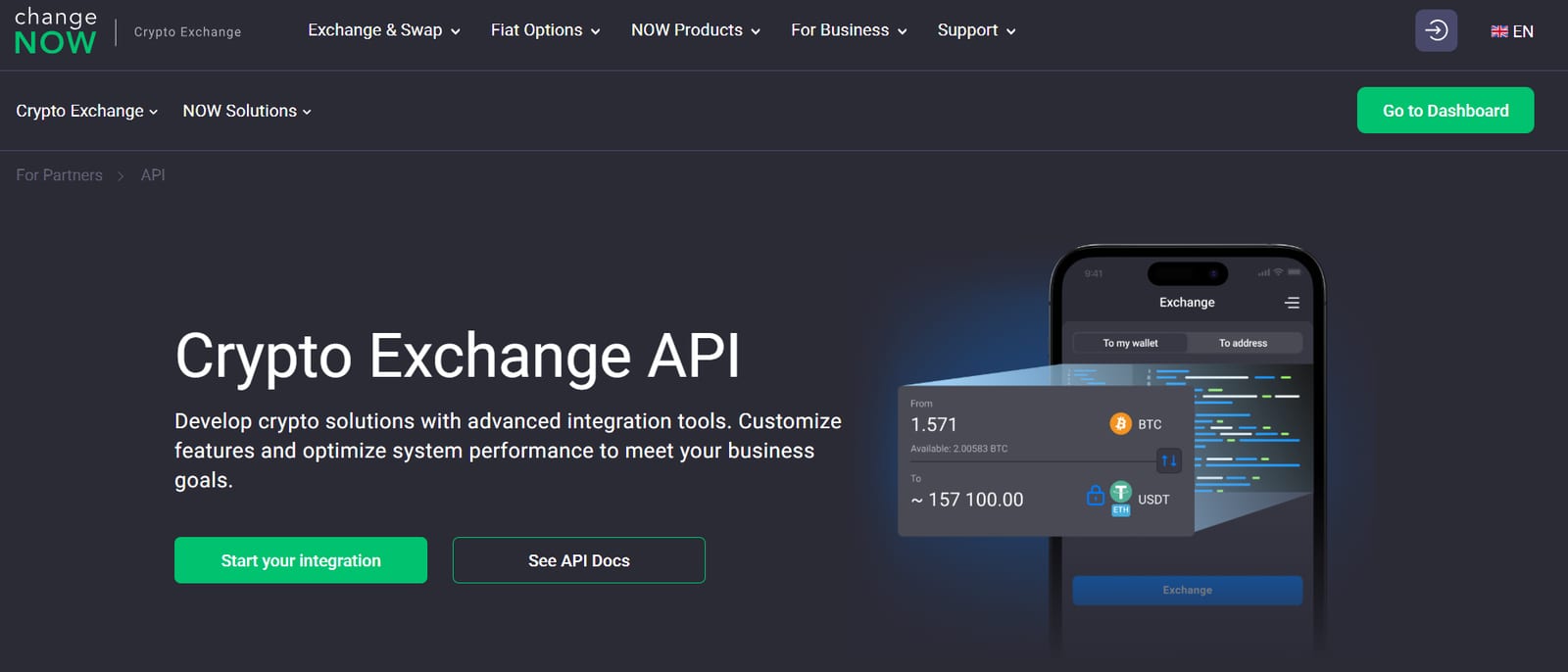Expand the Exchange & Swap dropdown

(383, 30)
